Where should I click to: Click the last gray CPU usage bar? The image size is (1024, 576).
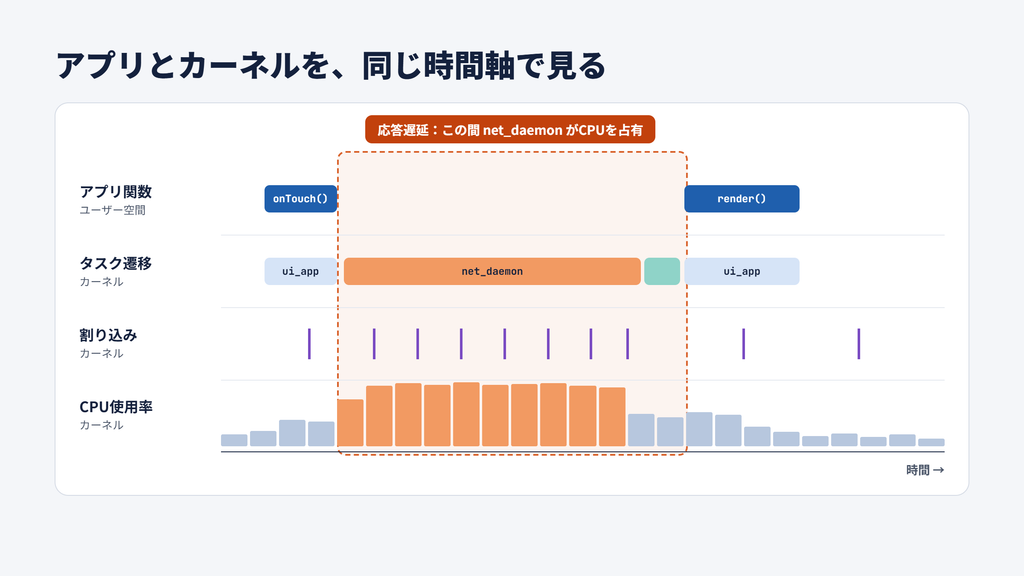coord(931,443)
